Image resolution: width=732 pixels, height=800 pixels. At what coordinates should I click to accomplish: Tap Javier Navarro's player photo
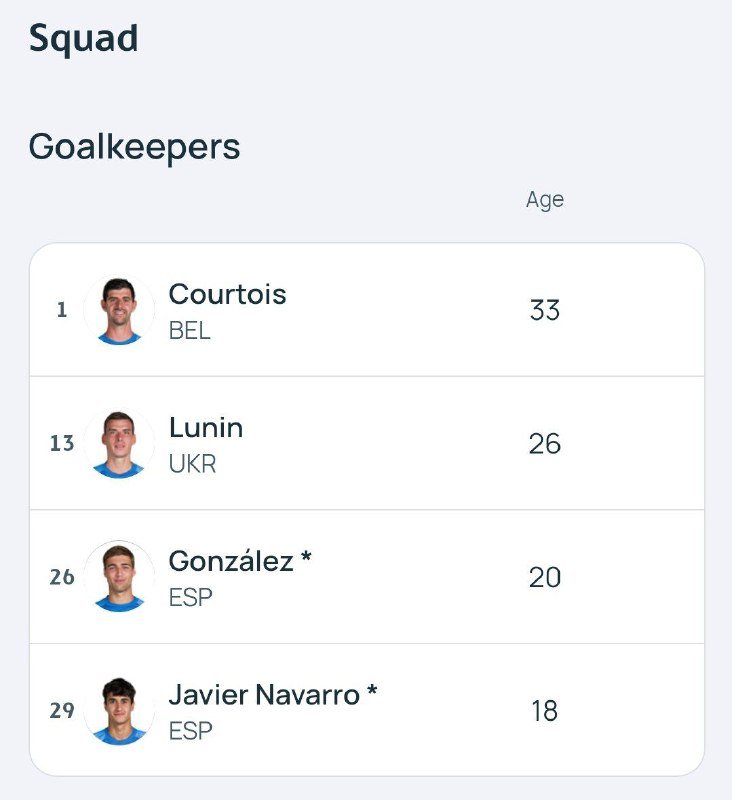click(x=120, y=711)
